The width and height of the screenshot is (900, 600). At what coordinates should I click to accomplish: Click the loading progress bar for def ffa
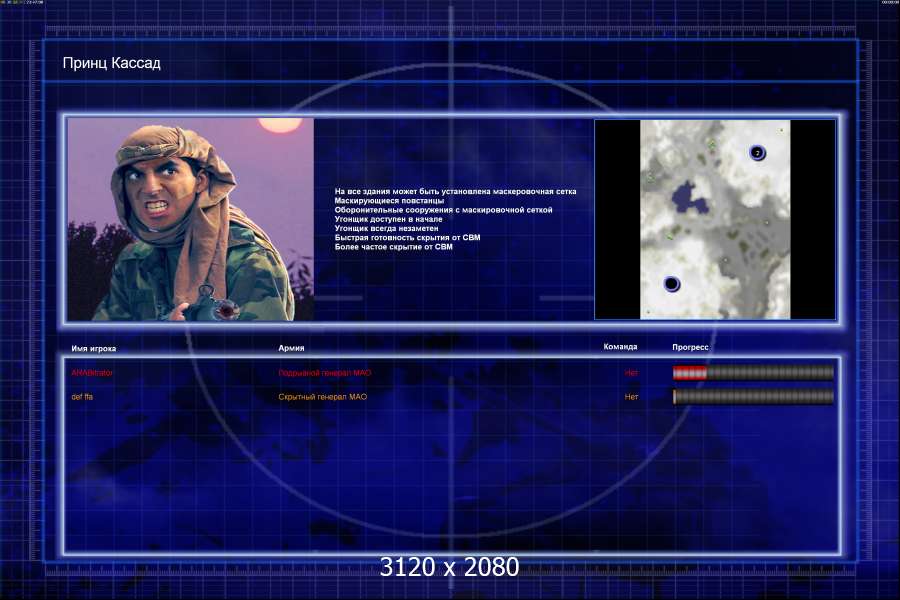click(x=753, y=397)
